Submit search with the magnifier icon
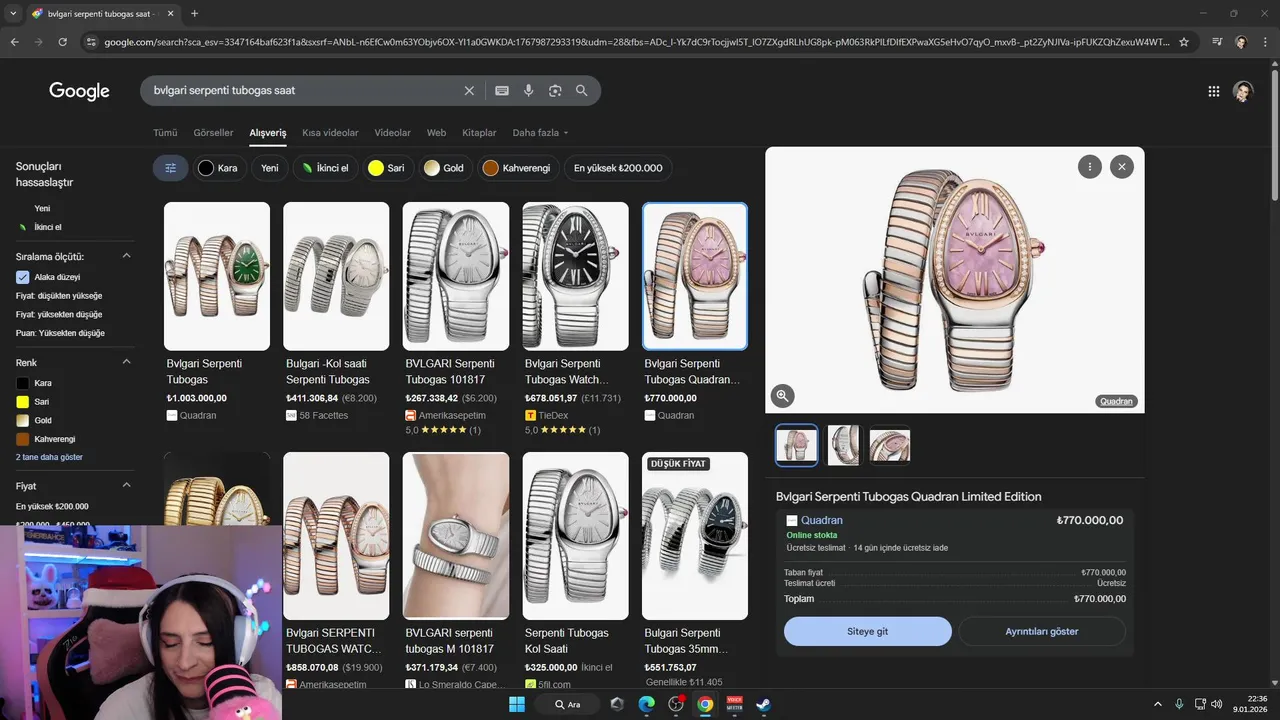This screenshot has width=1280, height=720. point(581,90)
